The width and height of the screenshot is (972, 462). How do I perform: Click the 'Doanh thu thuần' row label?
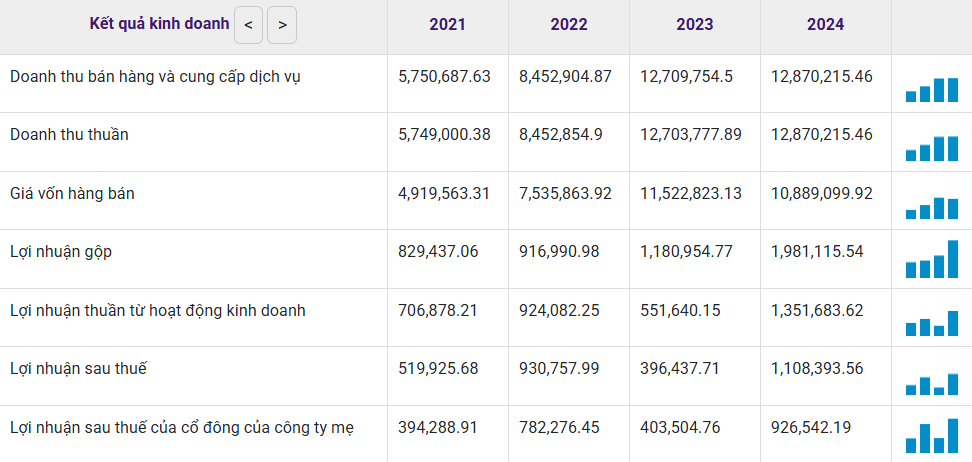click(69, 134)
